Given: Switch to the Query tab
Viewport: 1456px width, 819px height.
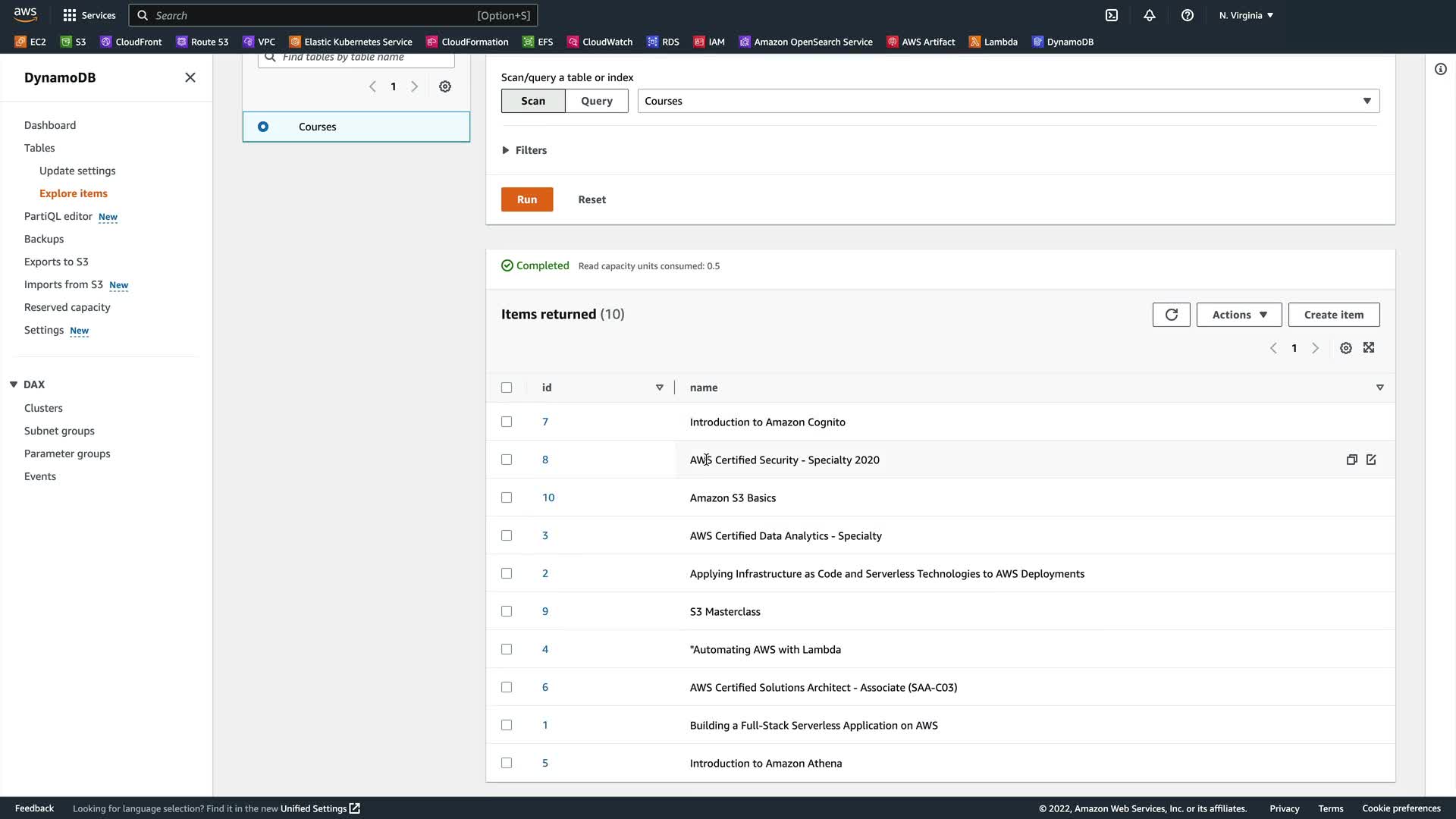Looking at the screenshot, I should (596, 101).
